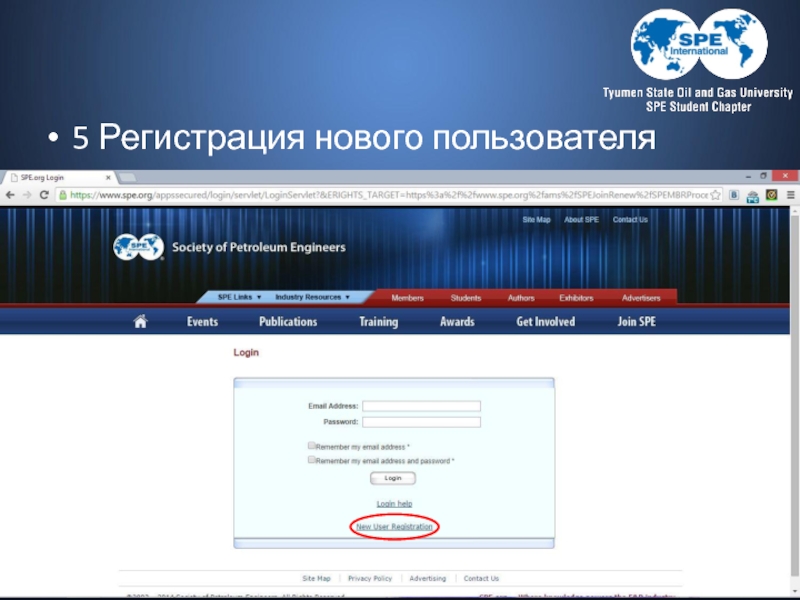
Task: Check Remember my email address
Action: click(311, 445)
